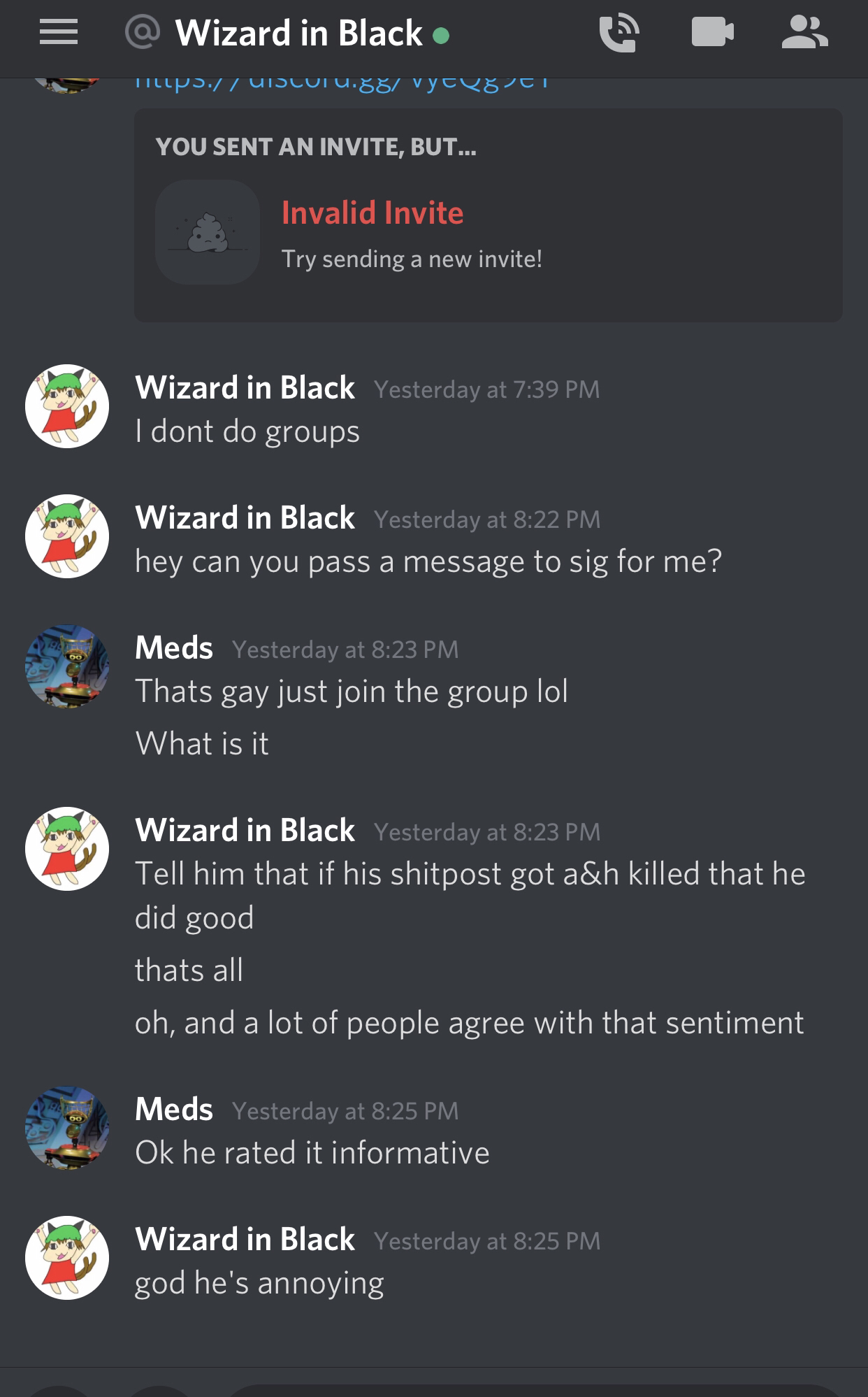
Task: Open the hamburger navigation menu
Action: 59,32
